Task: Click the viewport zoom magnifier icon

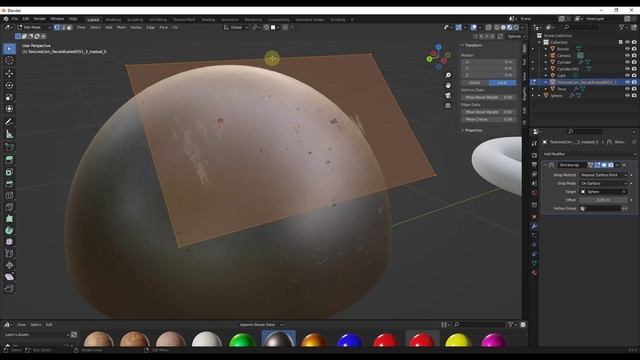Action: [x=448, y=75]
